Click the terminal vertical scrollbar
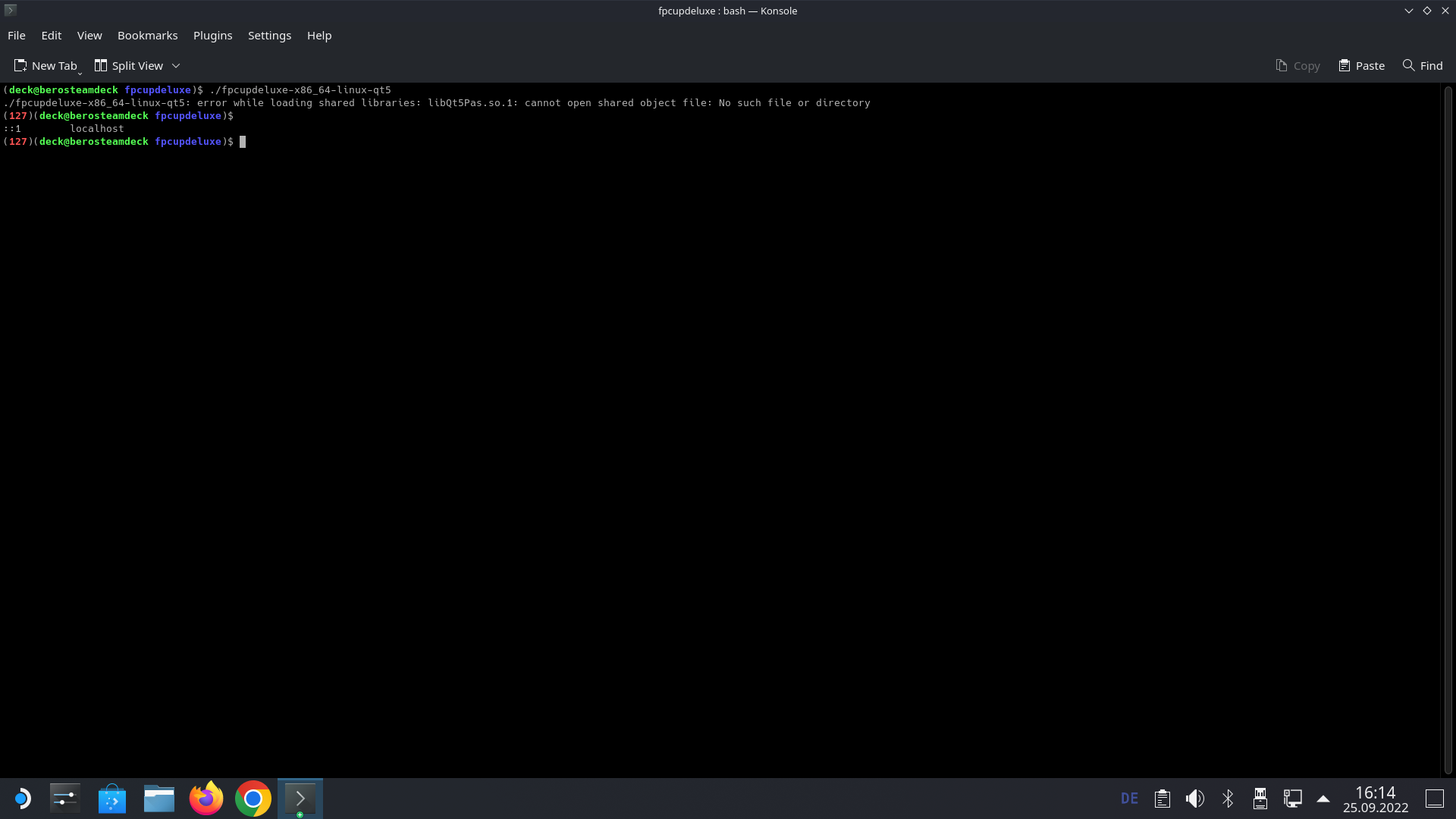1456x819 pixels. [1448, 429]
